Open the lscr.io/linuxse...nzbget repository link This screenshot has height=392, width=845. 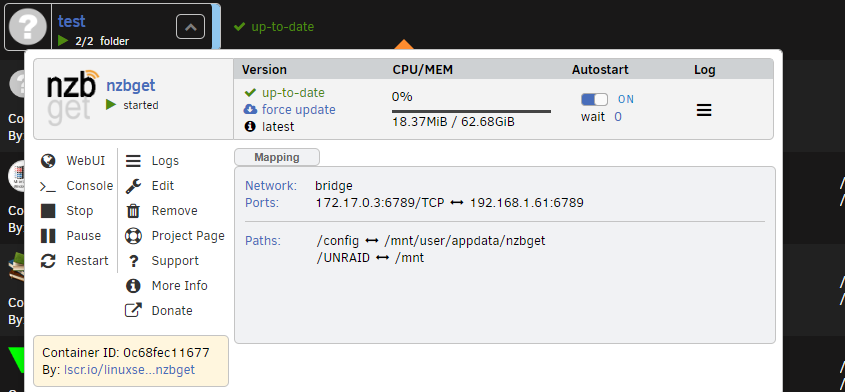pos(129,370)
